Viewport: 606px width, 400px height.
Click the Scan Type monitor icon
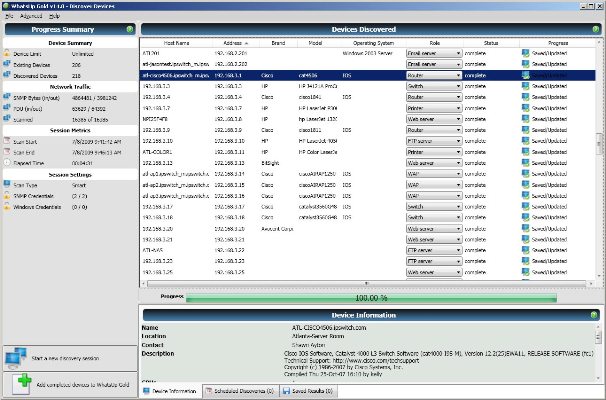[x=7, y=184]
